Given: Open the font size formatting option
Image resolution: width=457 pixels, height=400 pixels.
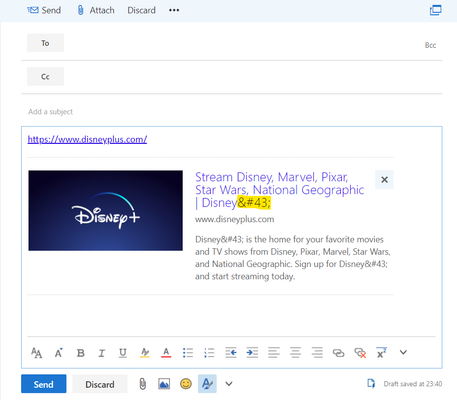Looking at the screenshot, I should [x=36, y=353].
